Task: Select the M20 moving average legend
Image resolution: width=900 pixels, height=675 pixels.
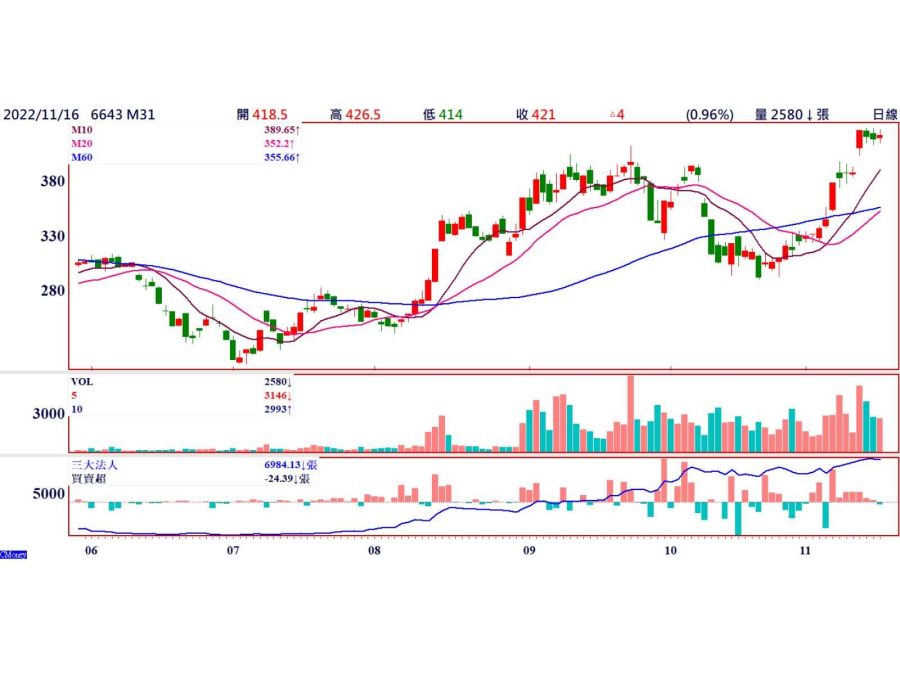Action: [82, 144]
